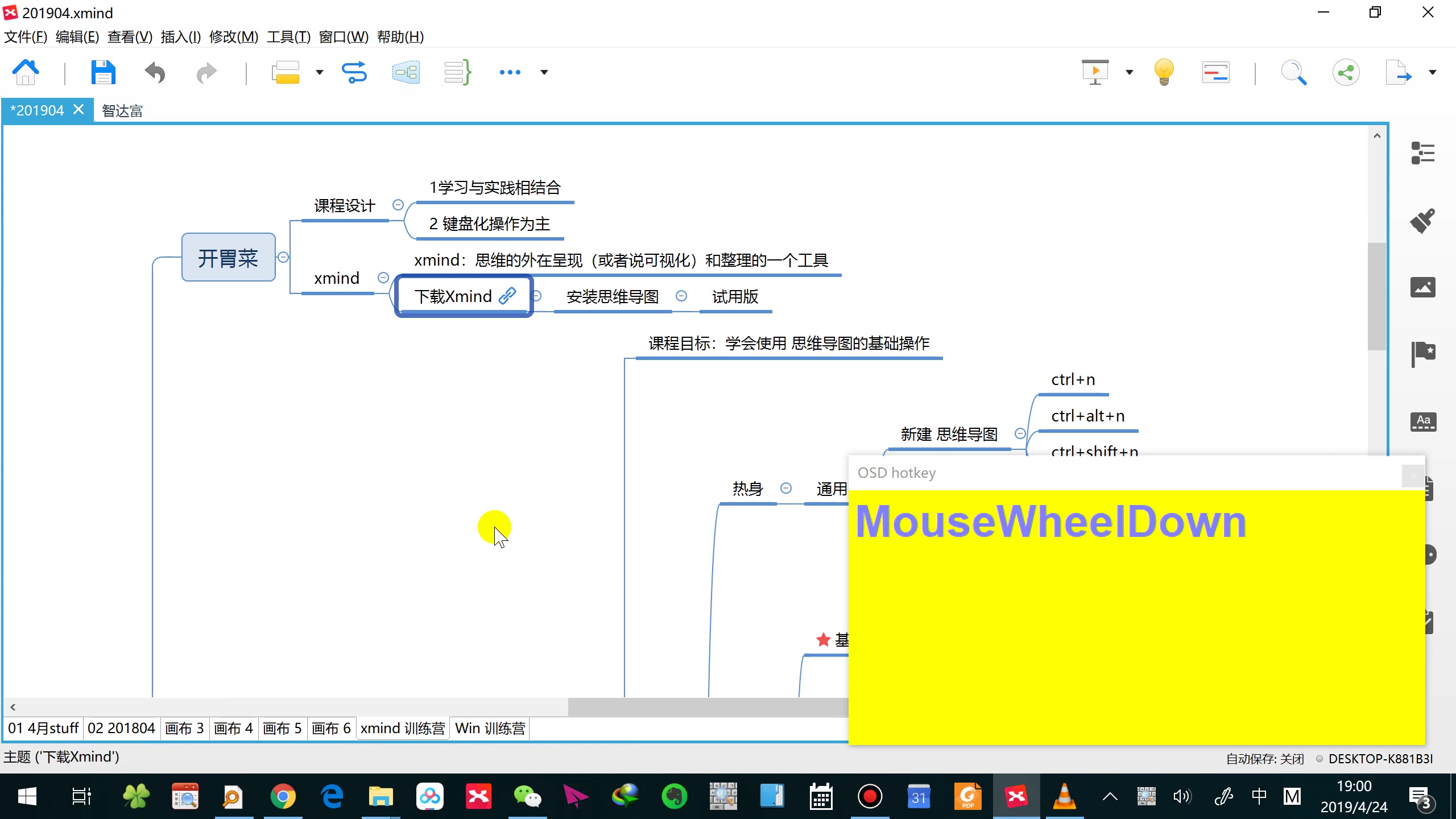
Task: Expand the more tools dropdown arrow
Action: [544, 72]
